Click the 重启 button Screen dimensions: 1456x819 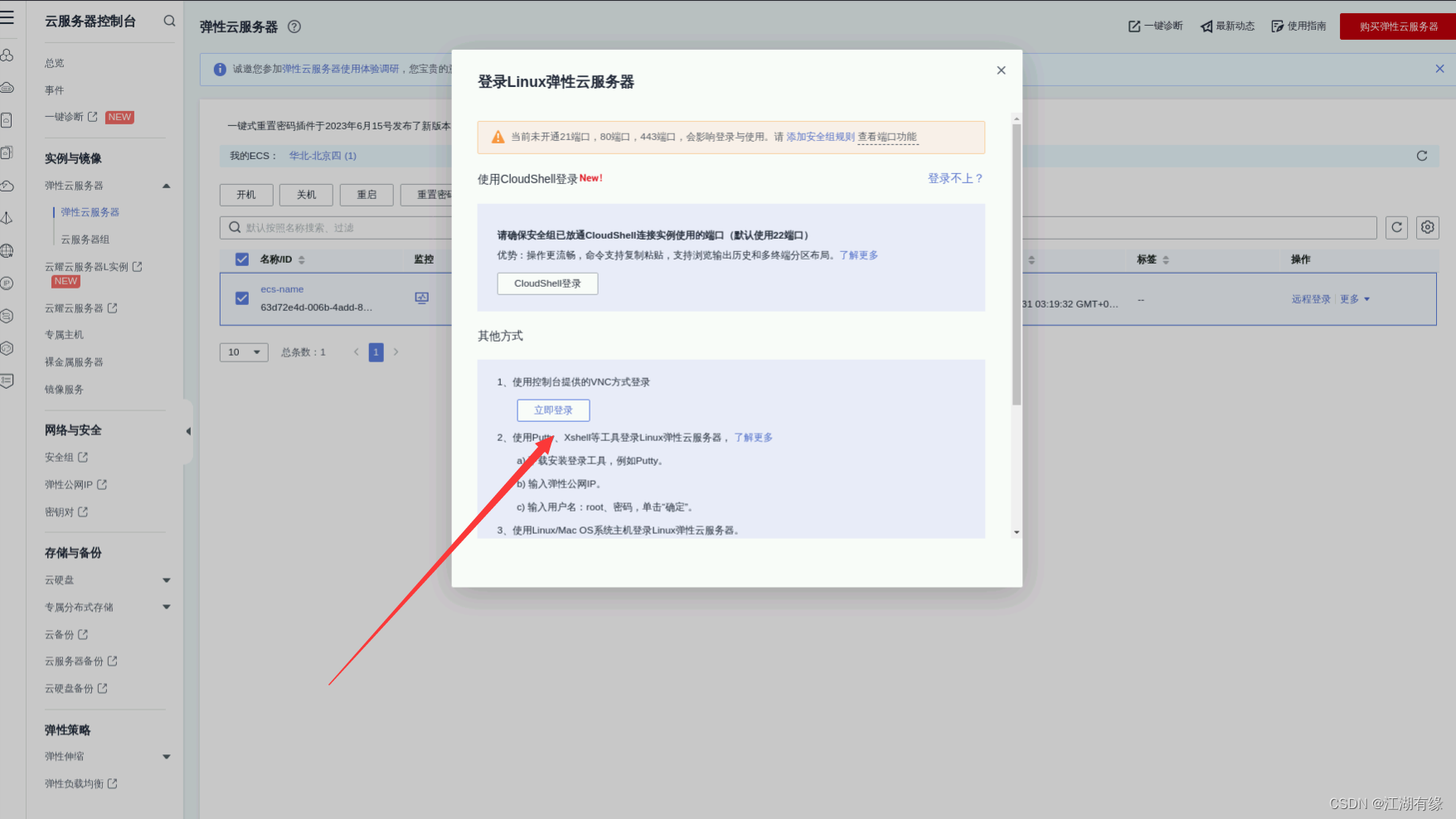[x=366, y=195]
